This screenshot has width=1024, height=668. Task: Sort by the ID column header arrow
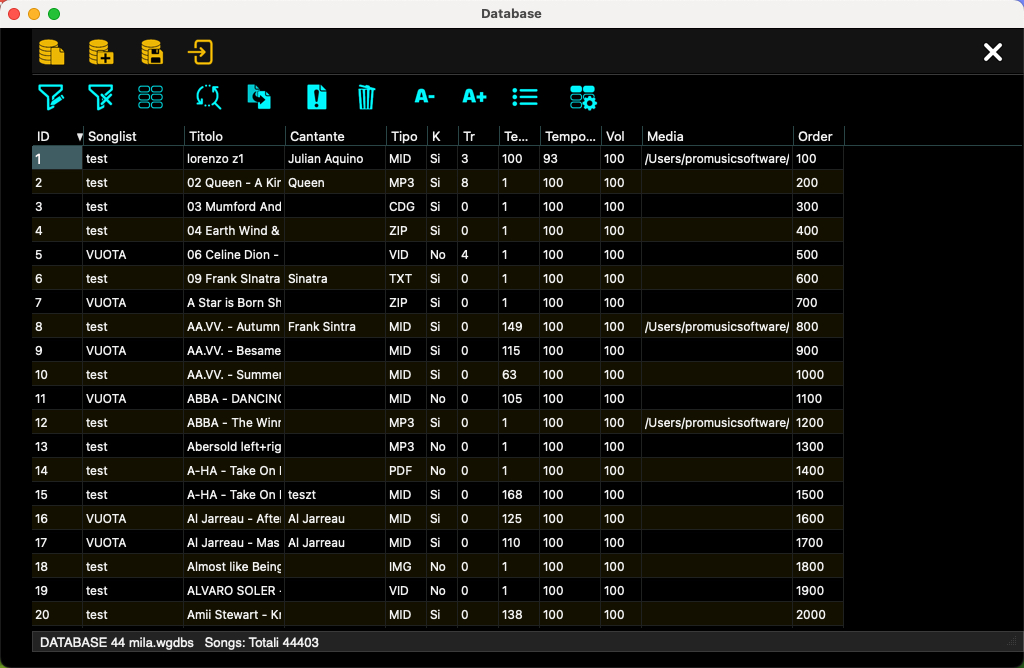[79, 136]
